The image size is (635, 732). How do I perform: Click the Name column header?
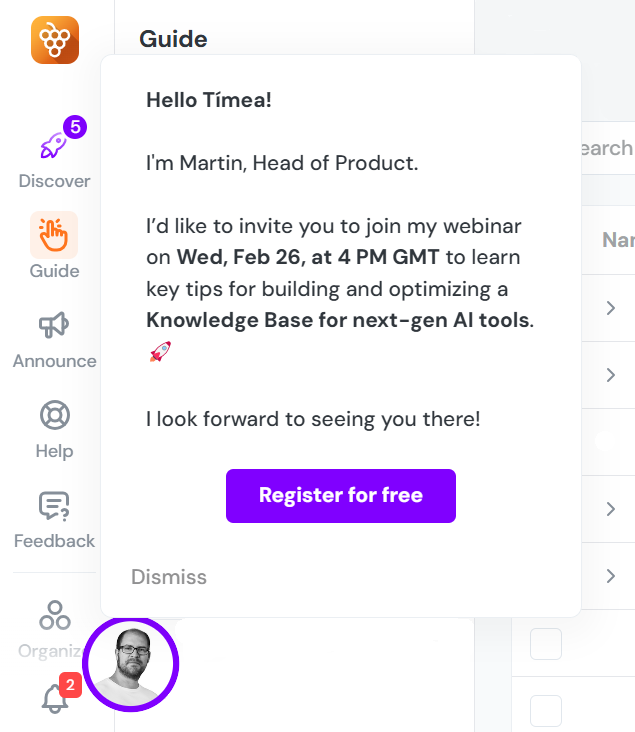pyautogui.click(x=617, y=241)
